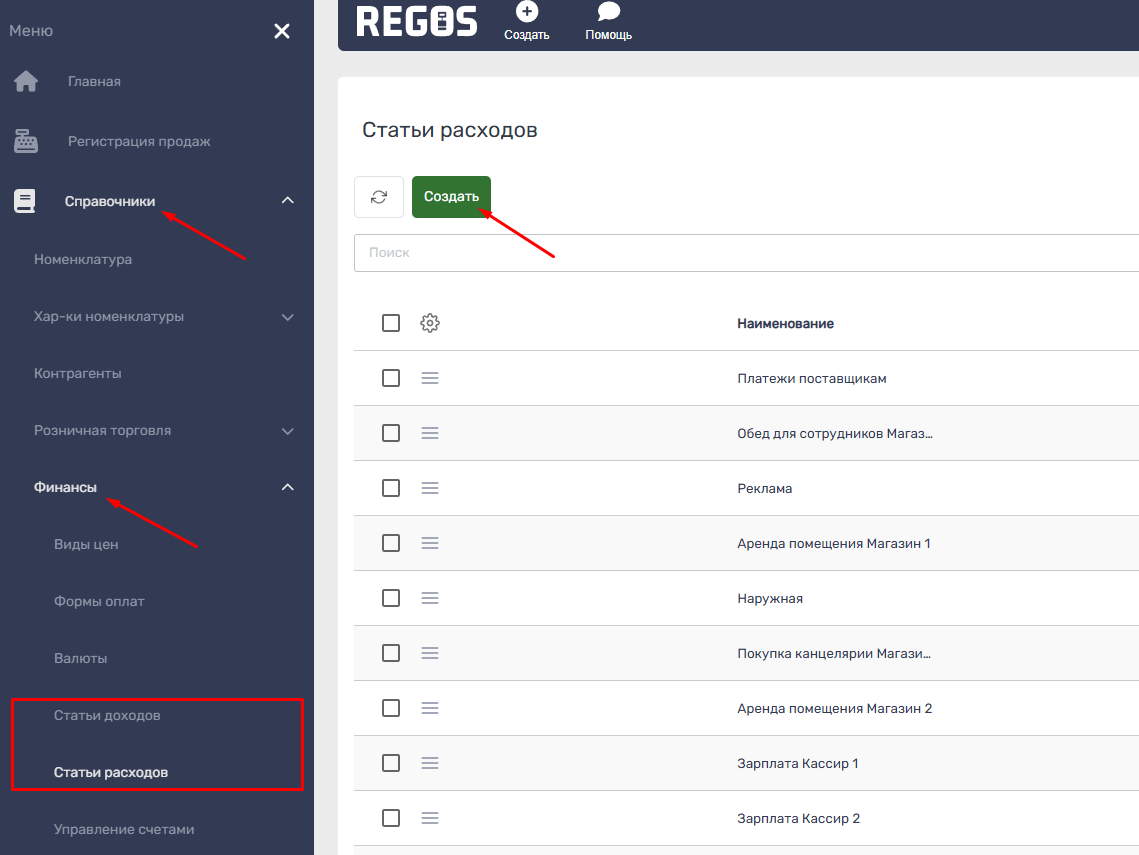Viewport: 1139px width, 855px height.
Task: Check the box for Наружная row
Action: coord(391,598)
